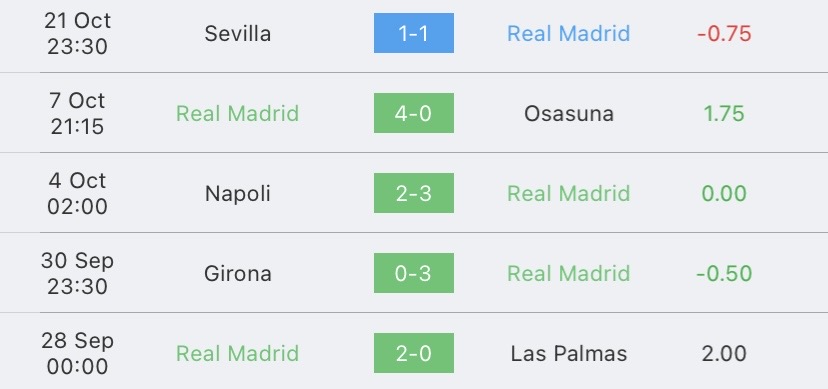Select the Sevilla team name
Viewport: 828px width, 389px height.
tap(238, 34)
